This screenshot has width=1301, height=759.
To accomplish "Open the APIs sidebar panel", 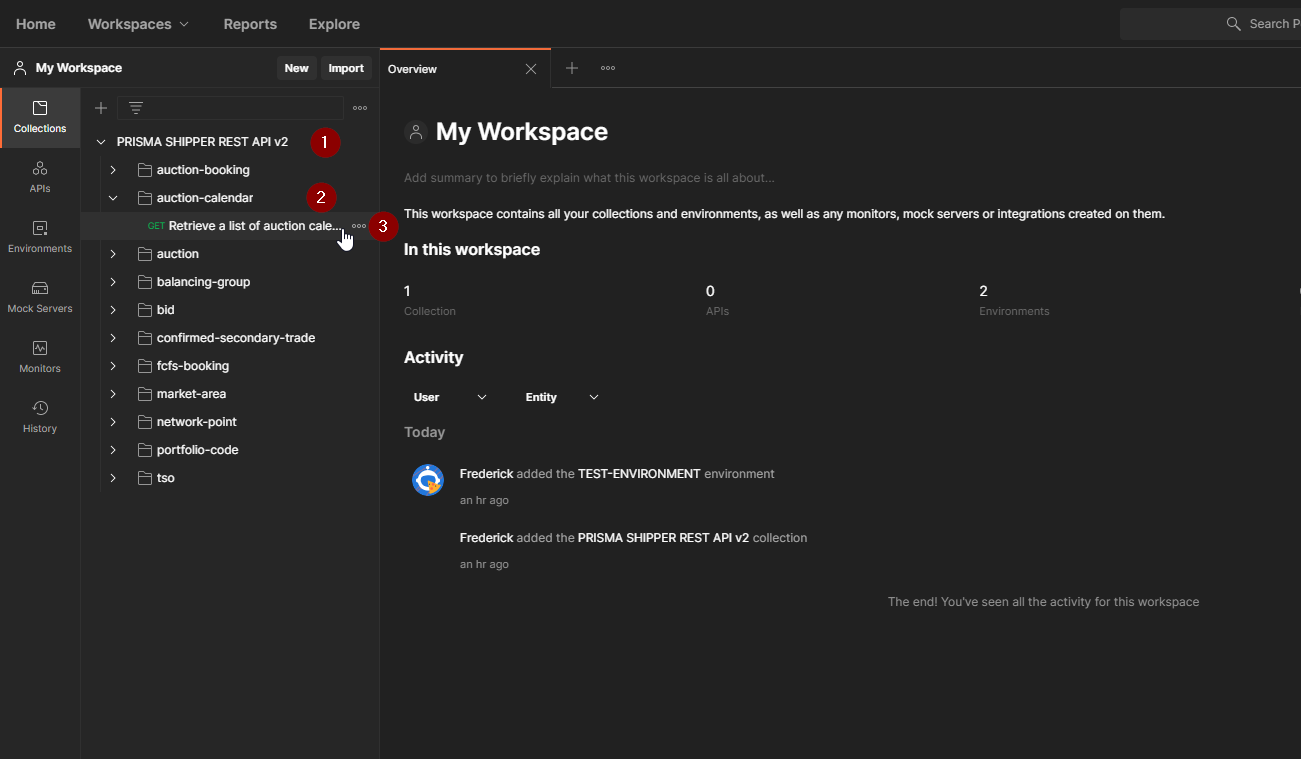I will (40, 177).
